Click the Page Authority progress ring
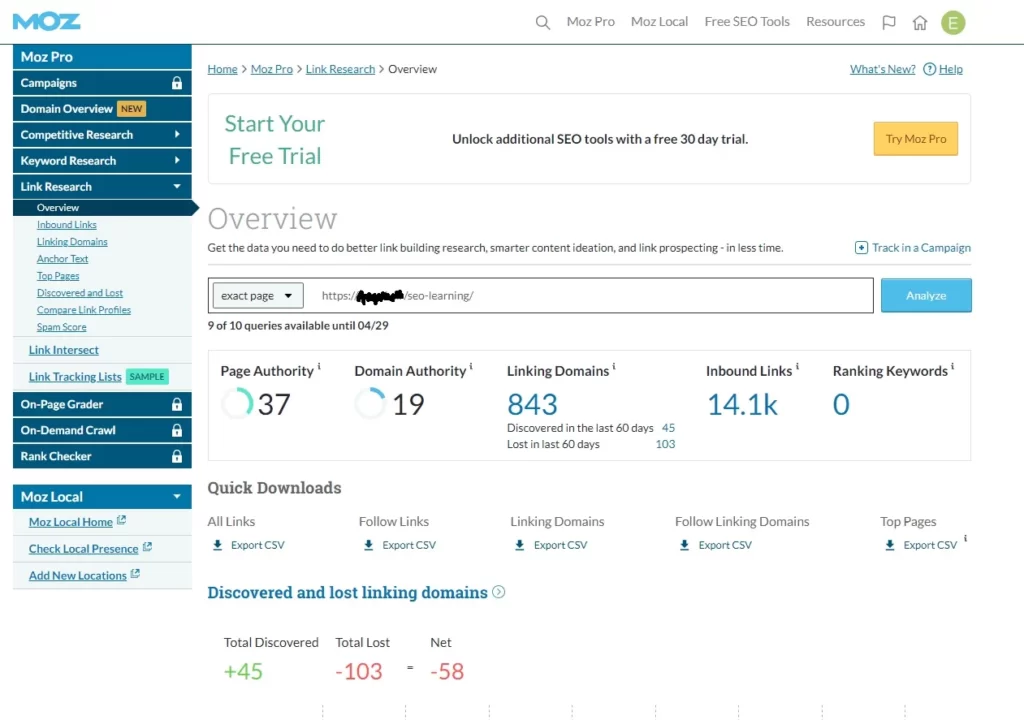 [237, 403]
